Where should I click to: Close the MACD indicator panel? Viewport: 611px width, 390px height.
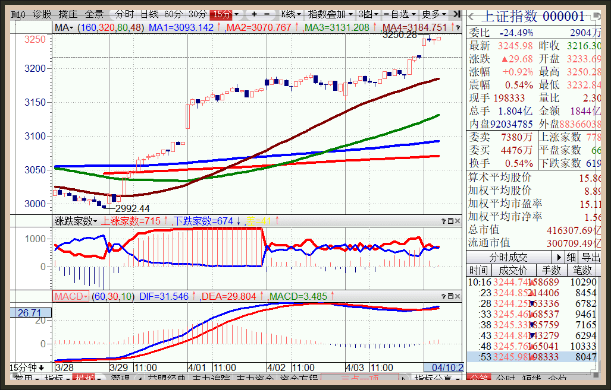(457, 296)
